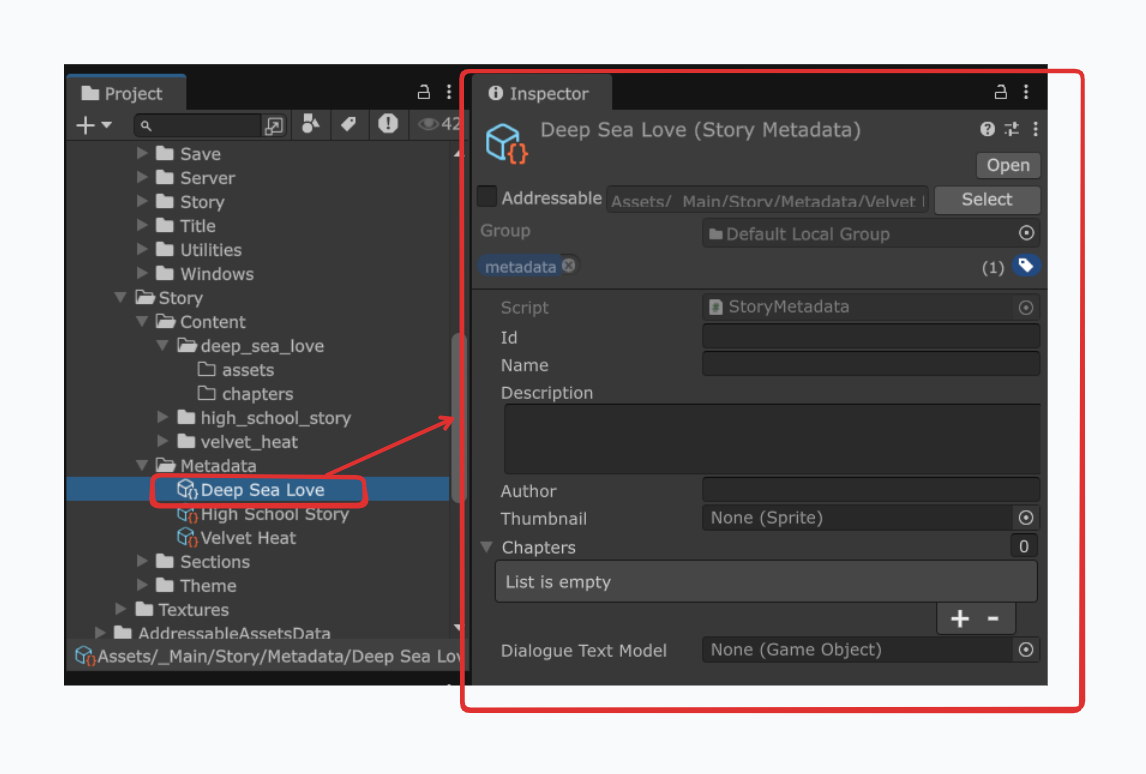
Task: Expand the high_school_story folder
Action: coord(163,417)
